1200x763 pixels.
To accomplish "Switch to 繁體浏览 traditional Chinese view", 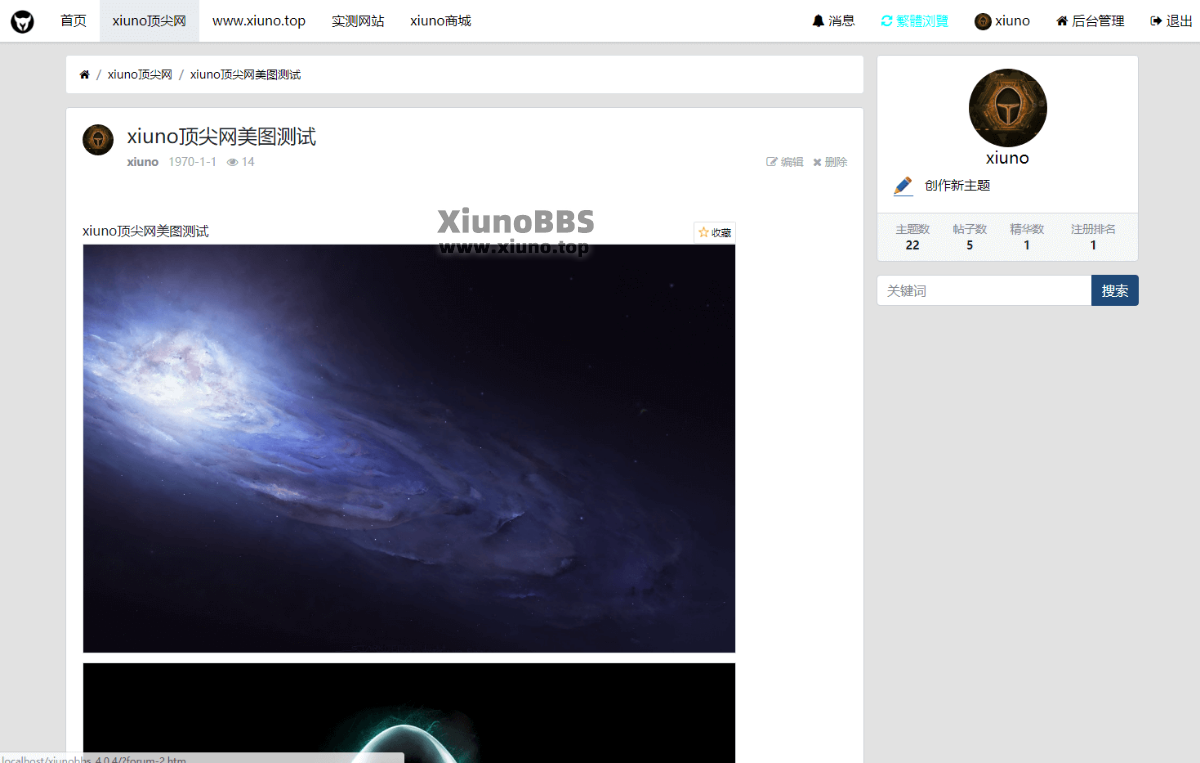I will (x=914, y=21).
